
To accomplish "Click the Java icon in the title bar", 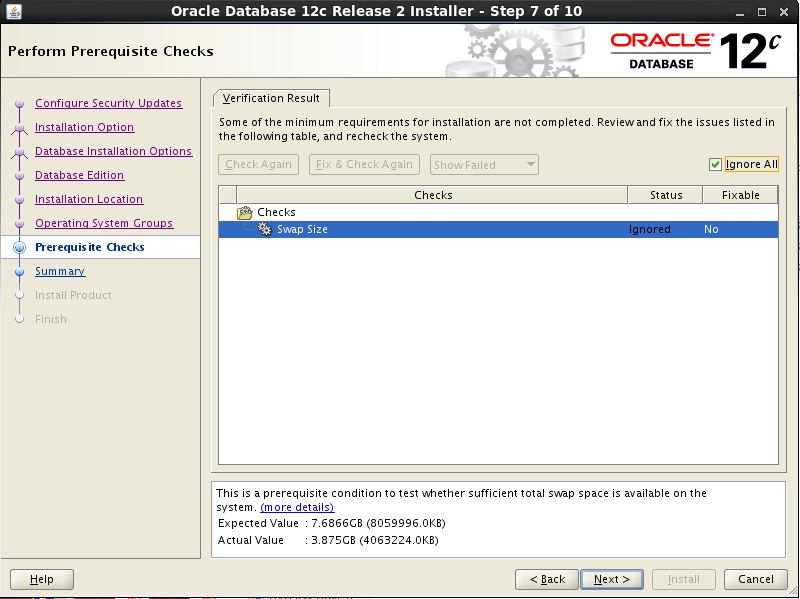I will [14, 11].
